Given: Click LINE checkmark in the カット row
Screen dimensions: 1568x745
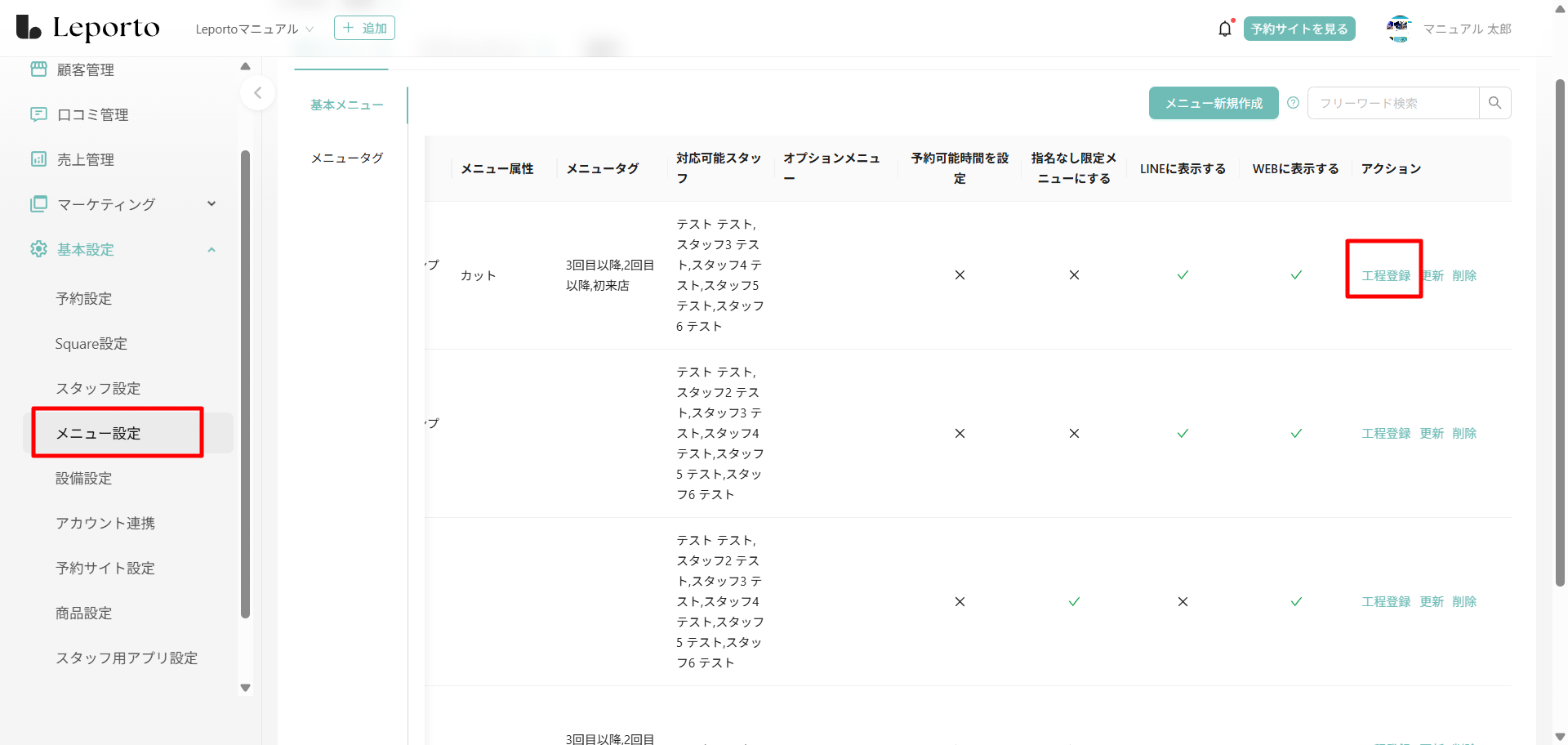Looking at the screenshot, I should 1183,275.
